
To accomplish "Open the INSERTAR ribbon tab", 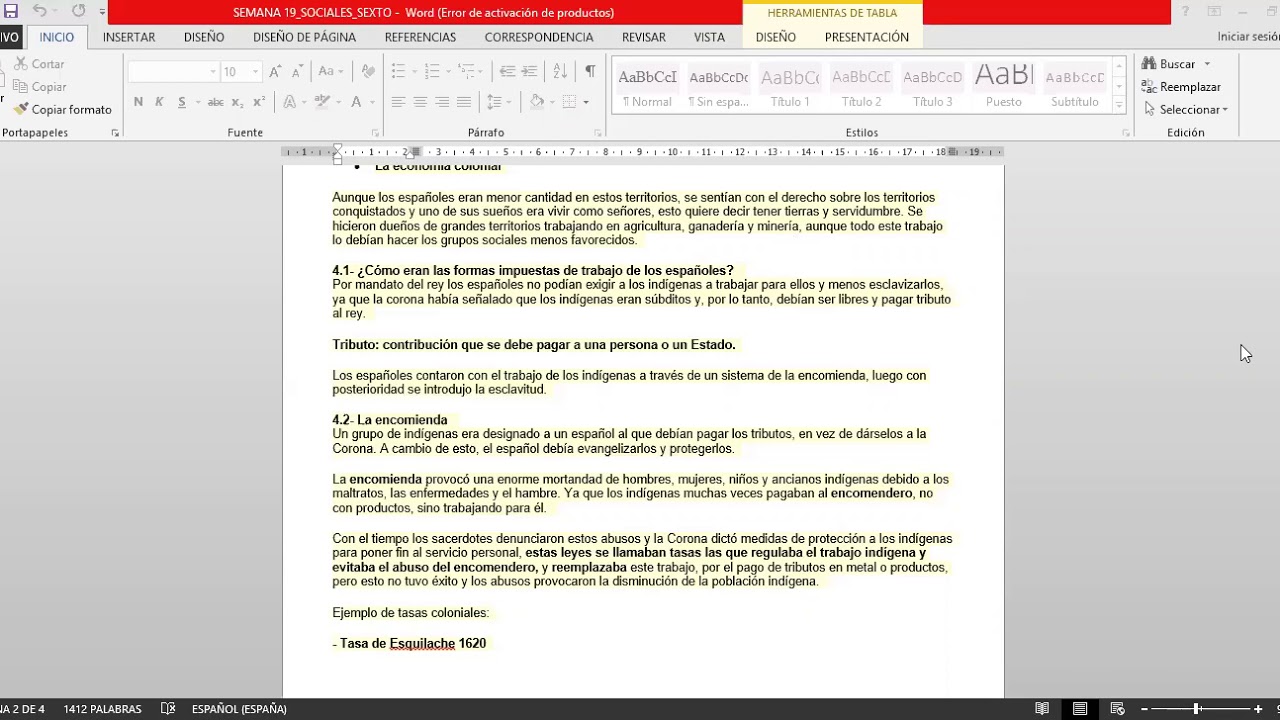I will coord(129,37).
